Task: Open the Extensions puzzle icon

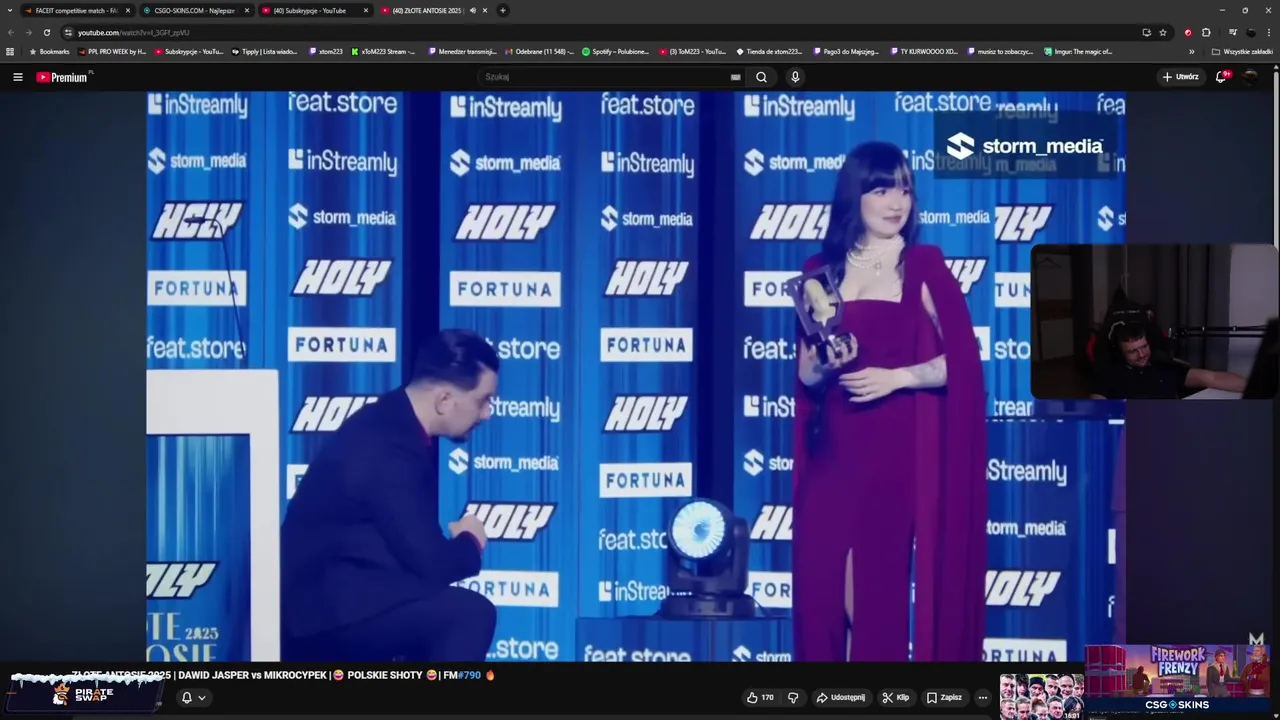Action: [1206, 32]
